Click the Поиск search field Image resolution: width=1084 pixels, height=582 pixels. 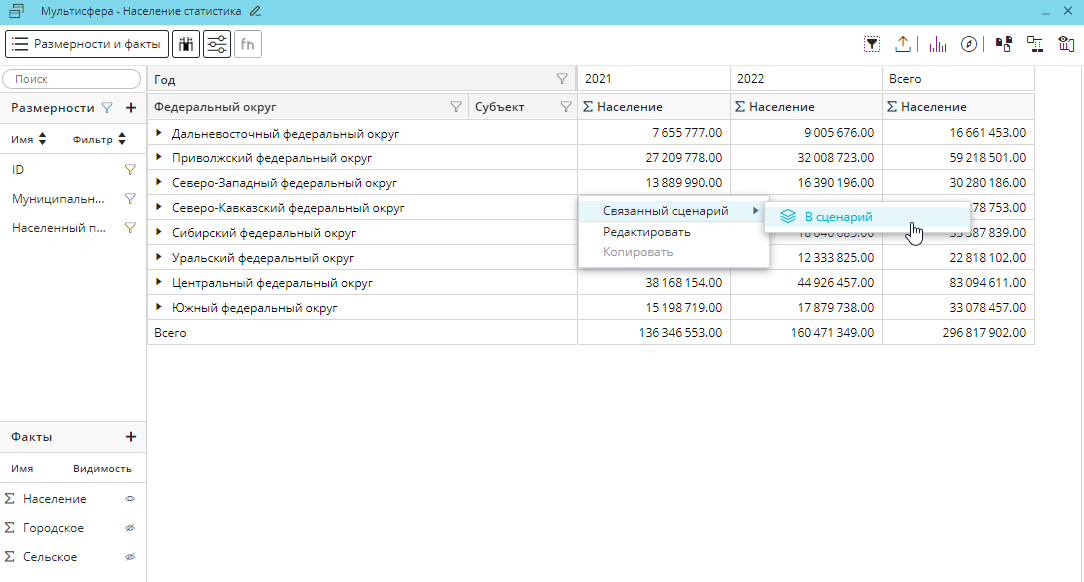tap(73, 79)
